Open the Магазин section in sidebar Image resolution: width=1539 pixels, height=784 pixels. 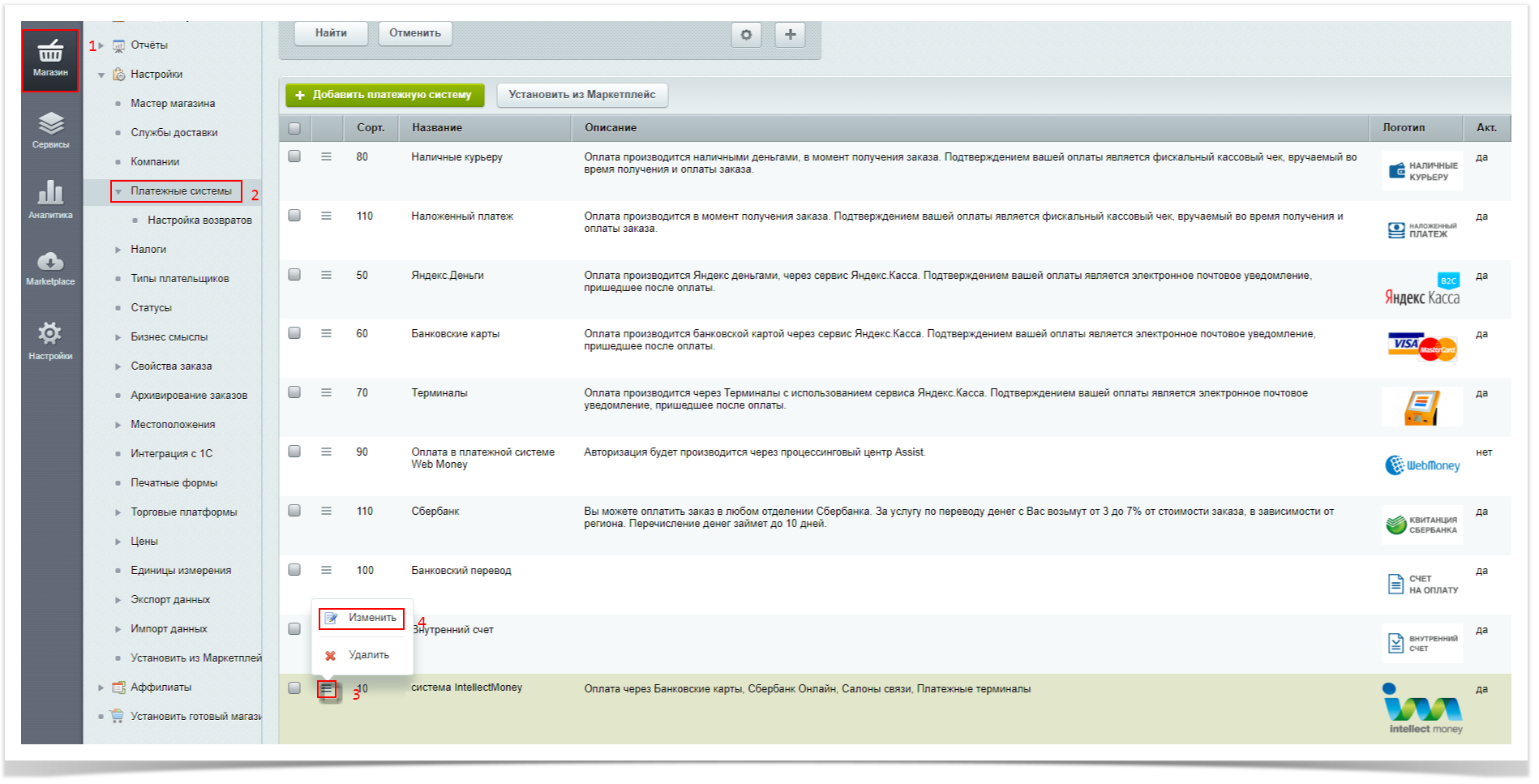point(50,60)
